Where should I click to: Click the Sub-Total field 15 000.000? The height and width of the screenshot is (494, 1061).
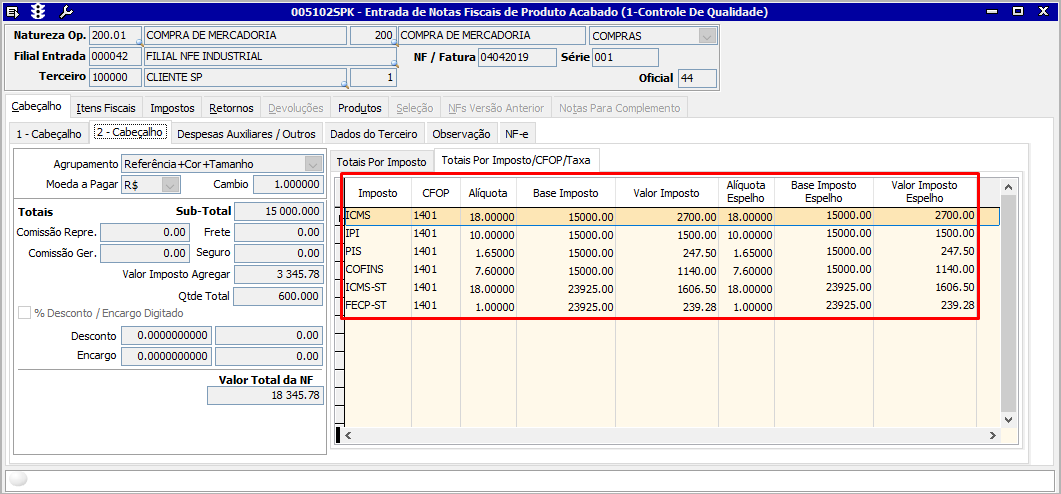click(278, 211)
